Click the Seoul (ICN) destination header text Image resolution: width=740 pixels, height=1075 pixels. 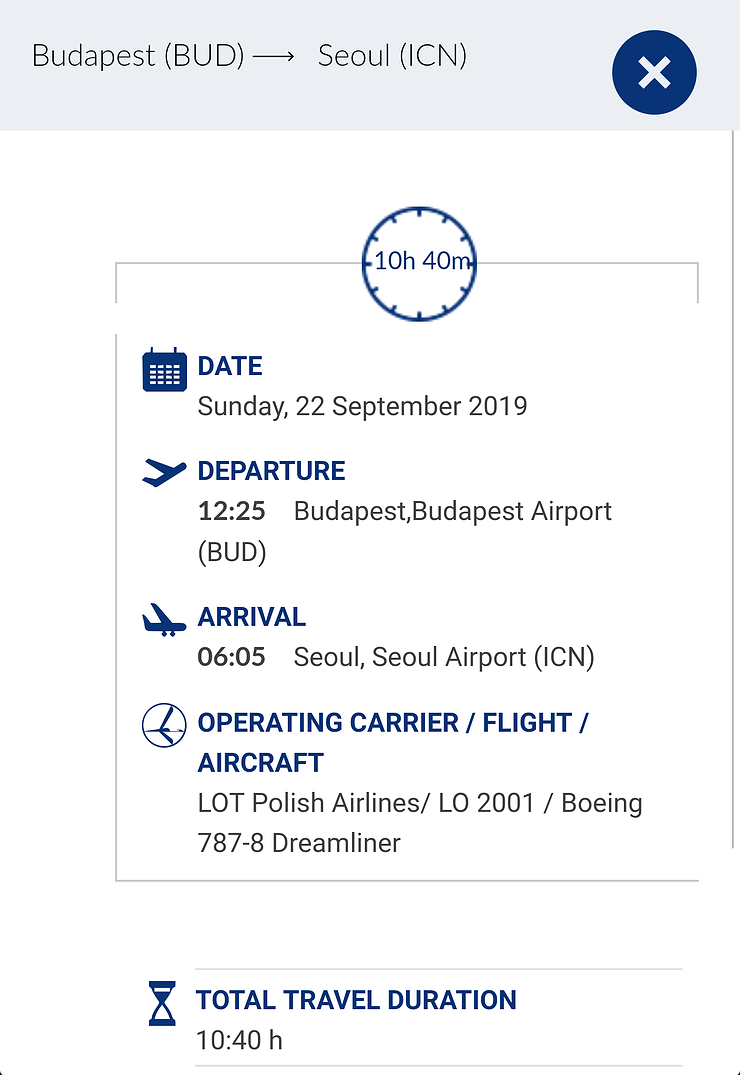[392, 56]
